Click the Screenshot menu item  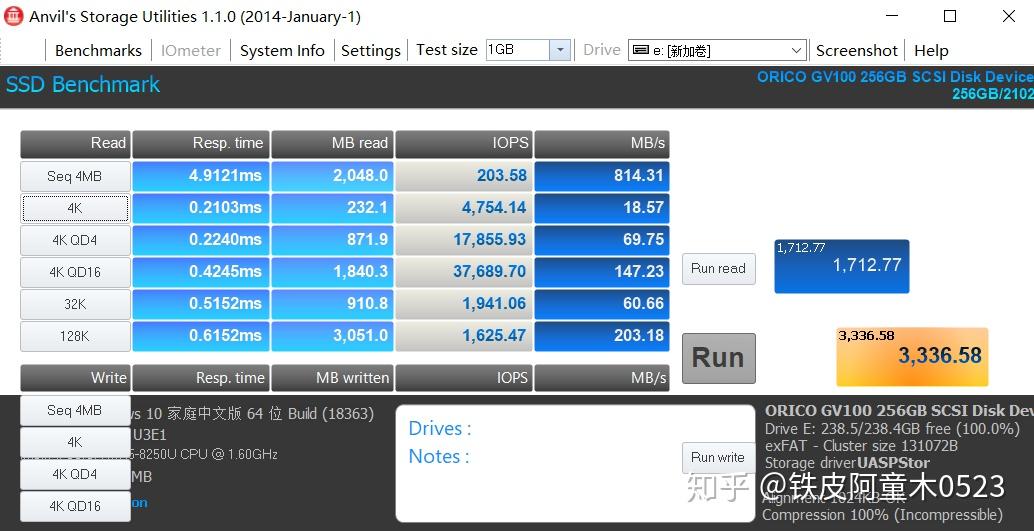(856, 50)
